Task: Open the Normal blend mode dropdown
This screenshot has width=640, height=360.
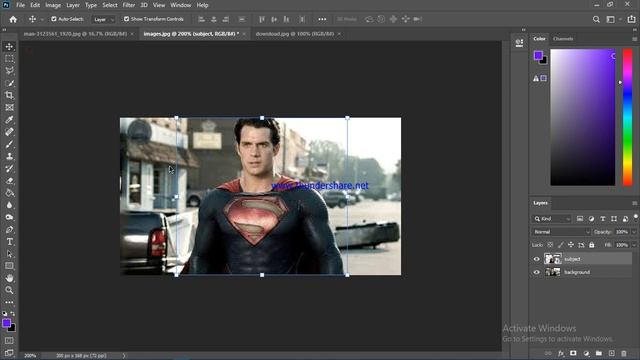Action: (561, 232)
